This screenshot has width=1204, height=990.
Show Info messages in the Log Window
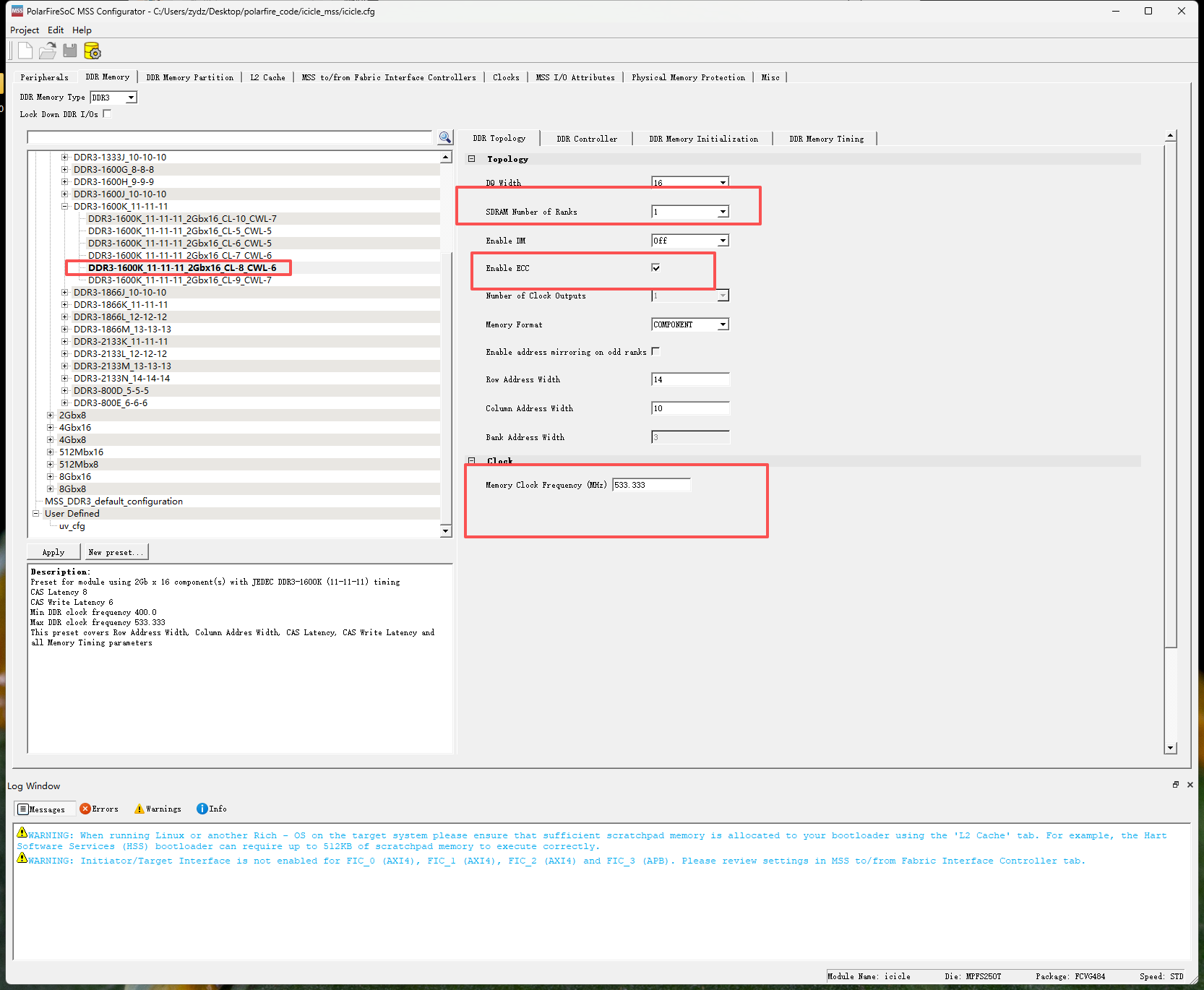(212, 809)
